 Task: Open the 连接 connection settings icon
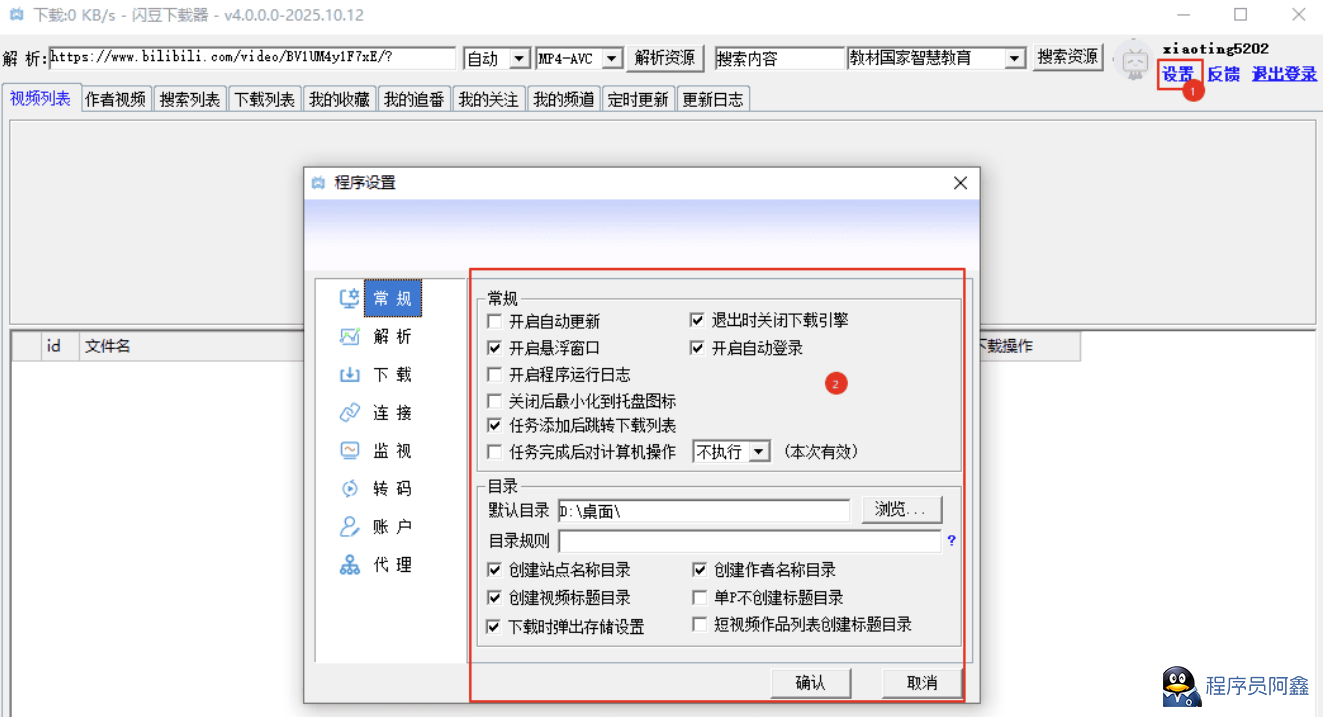pos(349,413)
